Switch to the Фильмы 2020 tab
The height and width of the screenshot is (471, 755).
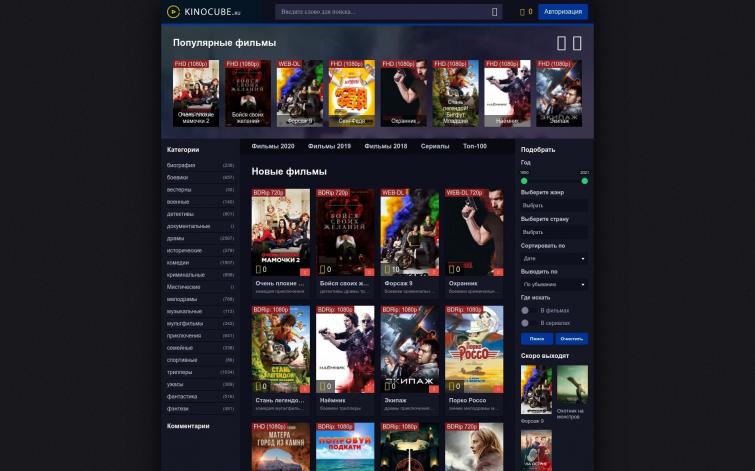273,146
